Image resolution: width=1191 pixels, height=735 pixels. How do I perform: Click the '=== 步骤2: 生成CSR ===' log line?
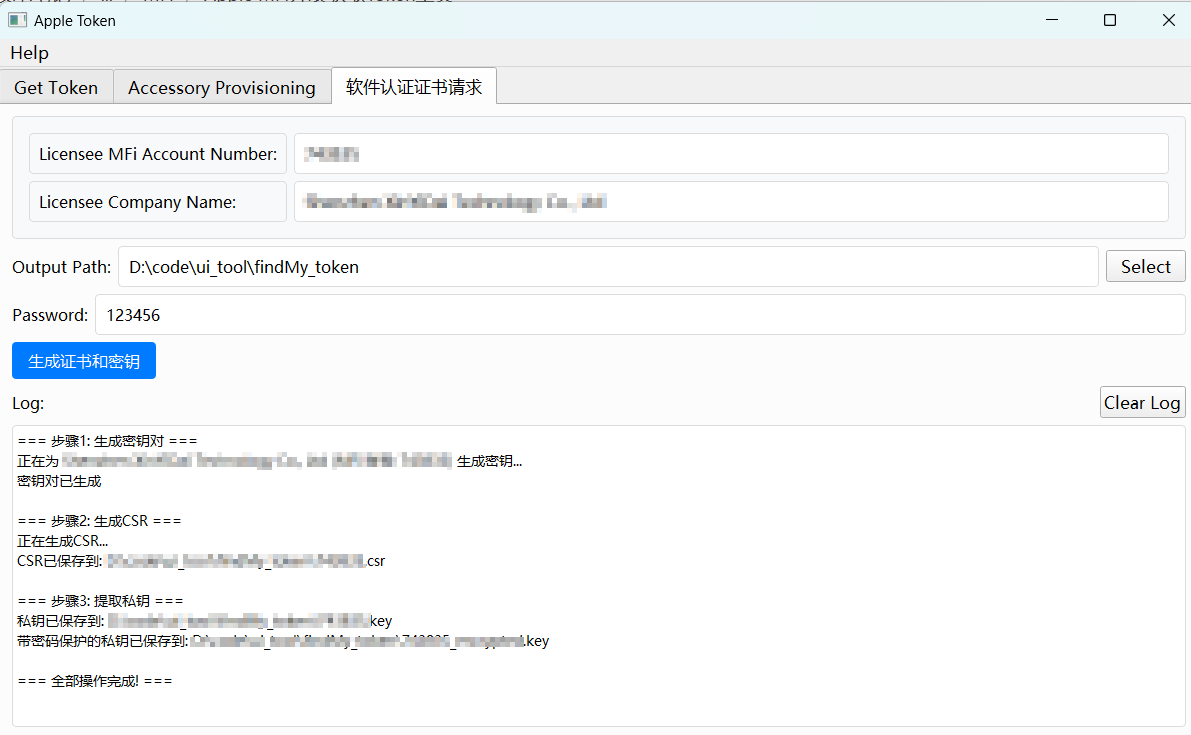pyautogui.click(x=100, y=521)
